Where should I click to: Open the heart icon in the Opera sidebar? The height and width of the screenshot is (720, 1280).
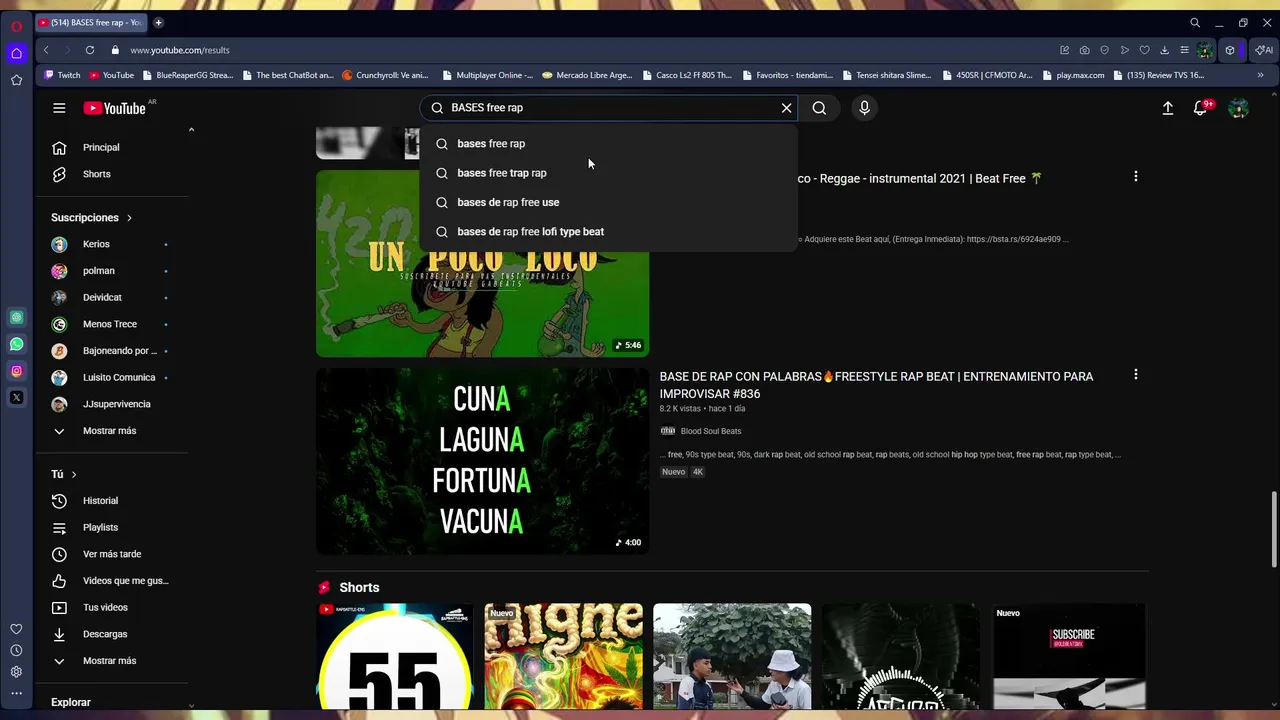click(16, 629)
